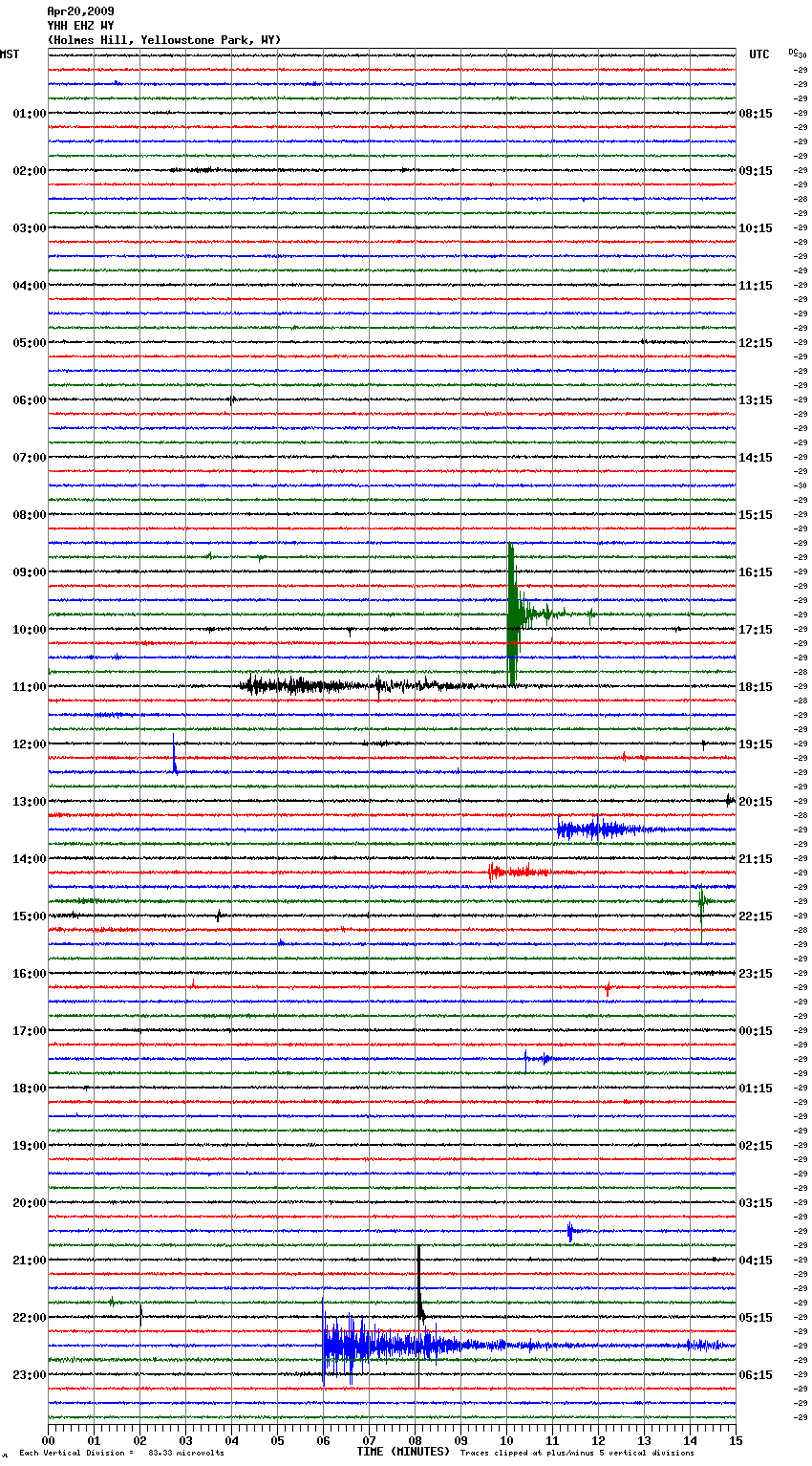812x1466 pixels.
Task: Click the 03 minute tick label
Action: click(x=185, y=1440)
